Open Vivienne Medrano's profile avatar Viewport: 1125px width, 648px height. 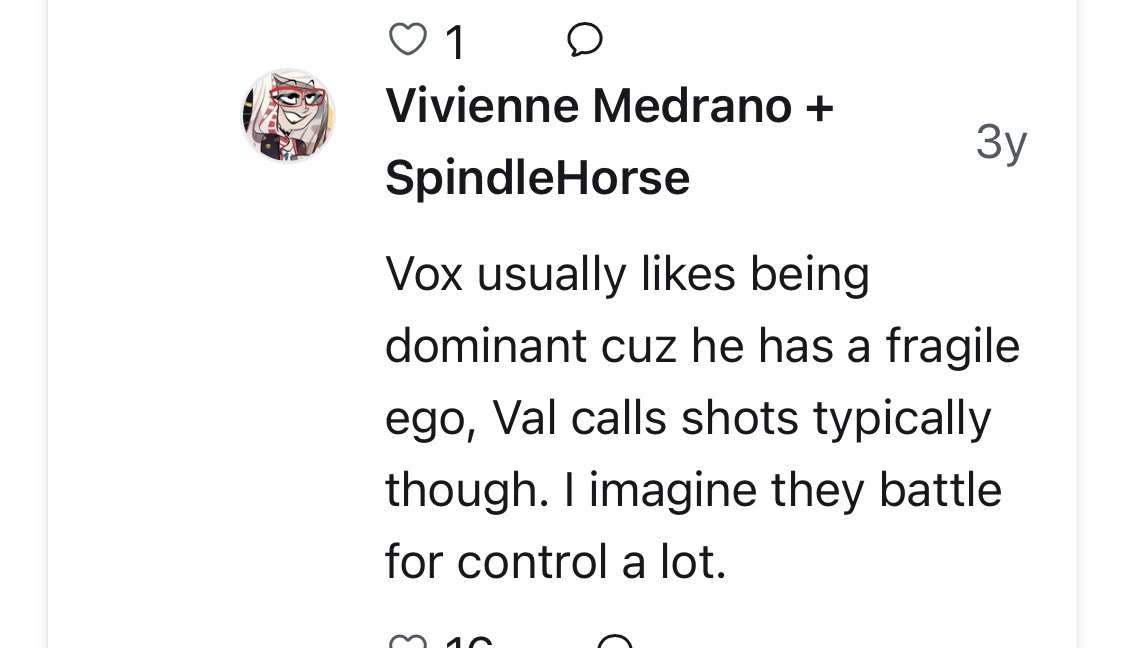pyautogui.click(x=288, y=115)
